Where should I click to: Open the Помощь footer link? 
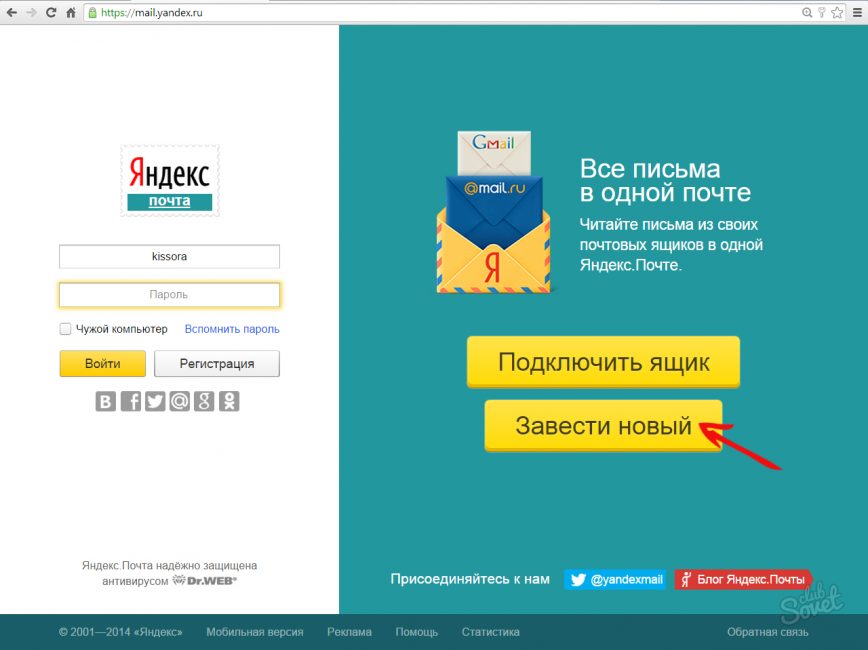416,632
